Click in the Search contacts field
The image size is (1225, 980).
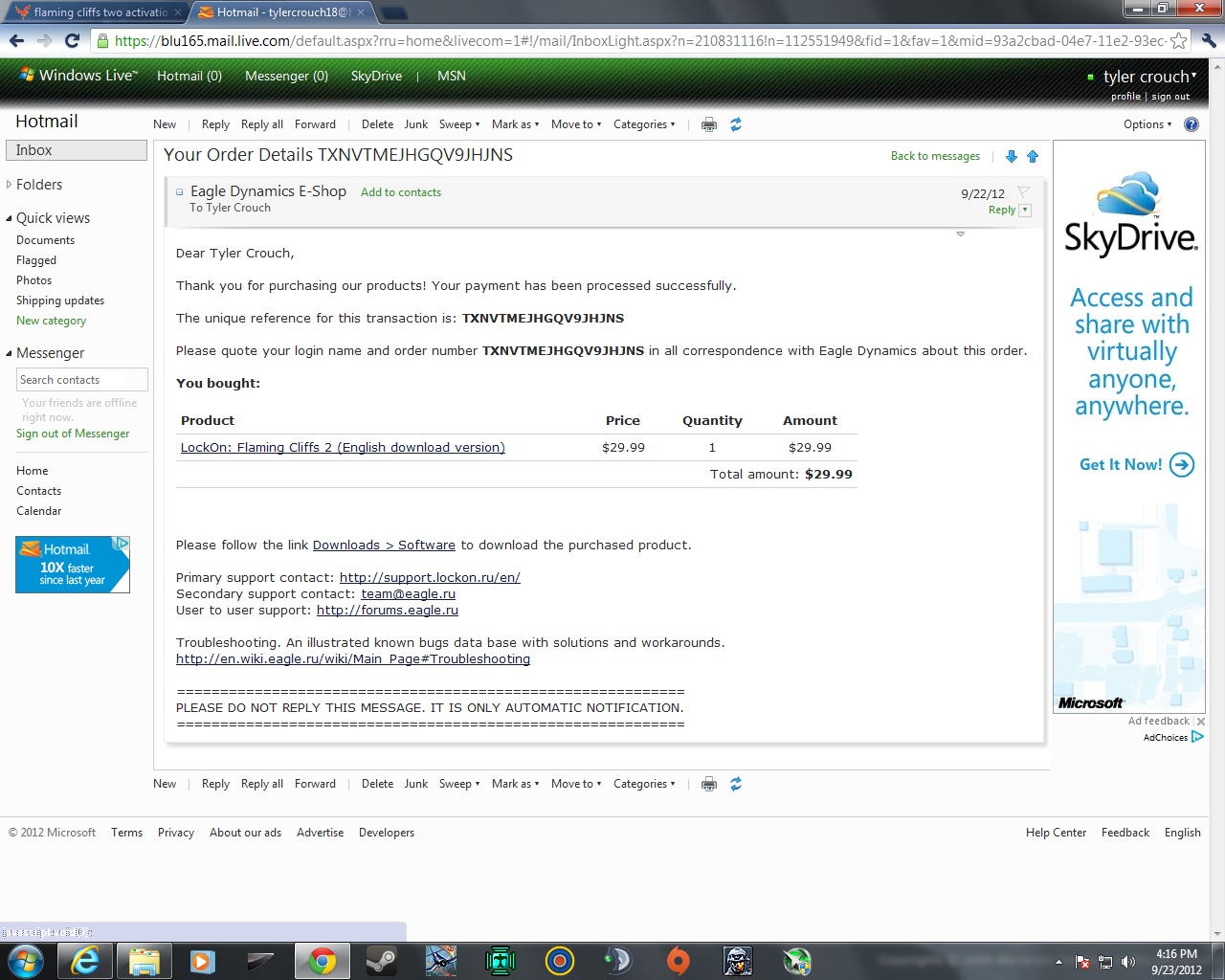82,380
